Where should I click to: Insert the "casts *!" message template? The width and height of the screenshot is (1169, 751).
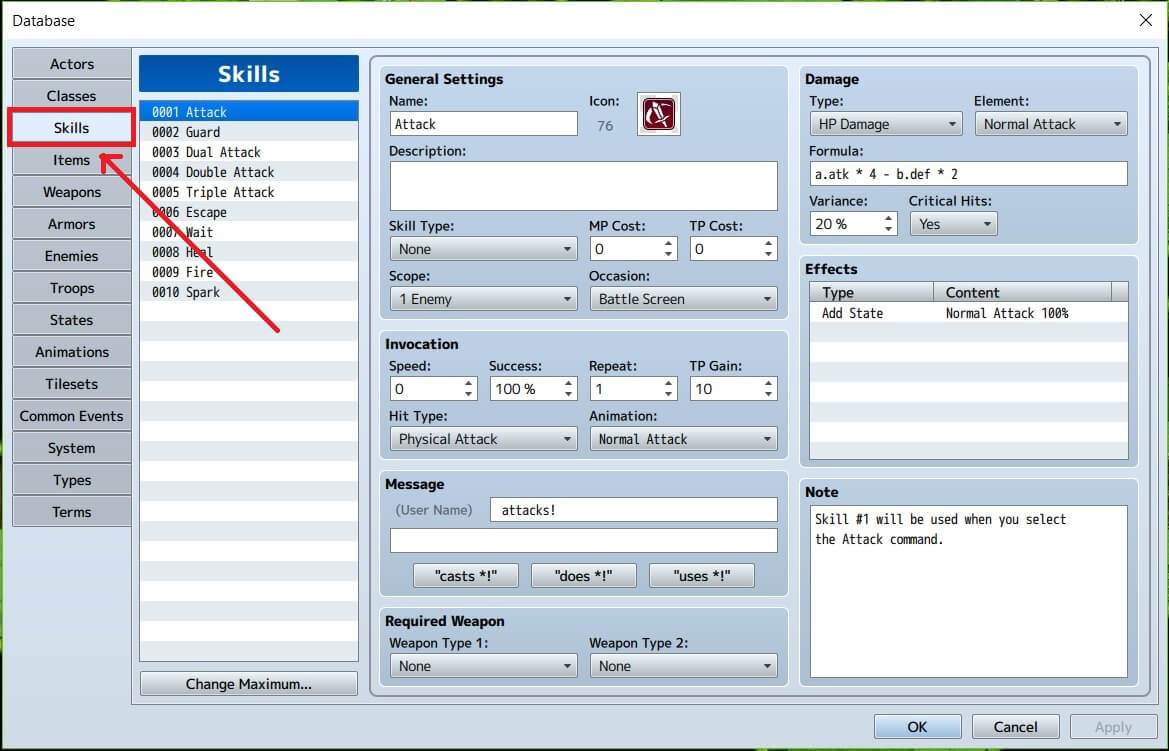466,576
